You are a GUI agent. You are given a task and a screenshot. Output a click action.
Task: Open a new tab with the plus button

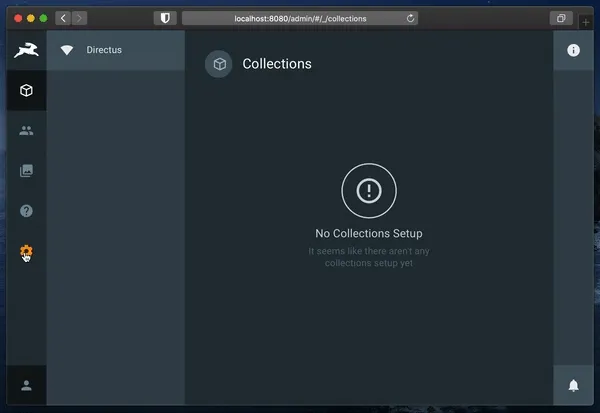click(x=586, y=21)
